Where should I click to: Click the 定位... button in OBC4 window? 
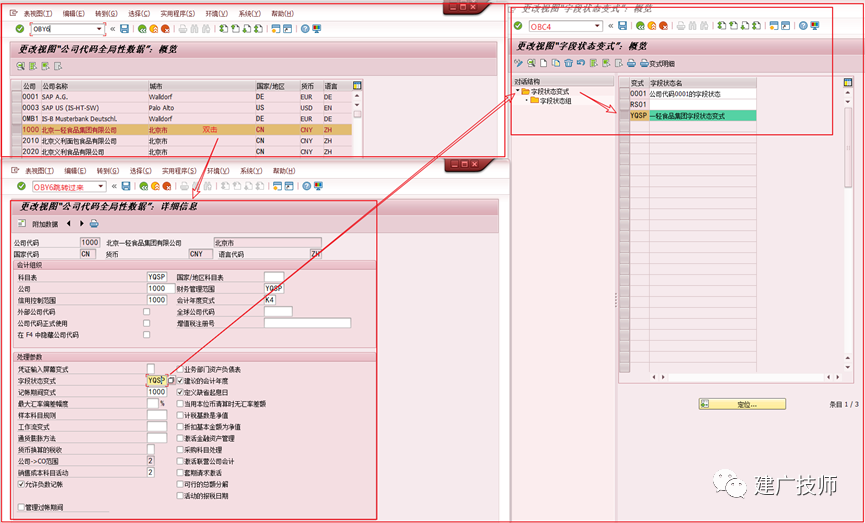(x=742, y=404)
